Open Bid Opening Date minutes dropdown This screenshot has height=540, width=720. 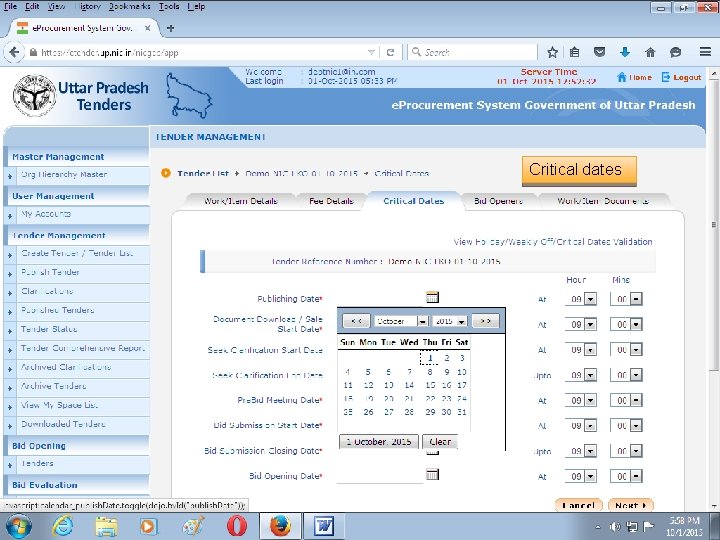click(626, 476)
